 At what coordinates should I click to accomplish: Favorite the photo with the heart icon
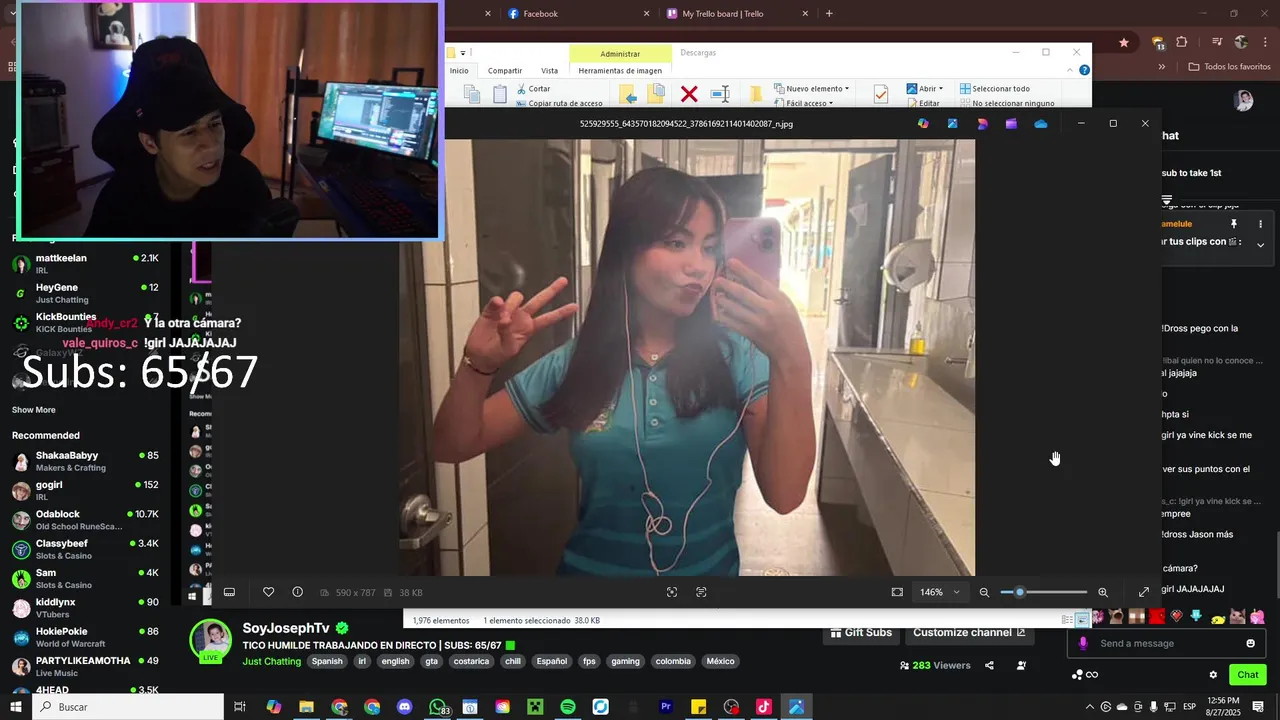click(268, 592)
